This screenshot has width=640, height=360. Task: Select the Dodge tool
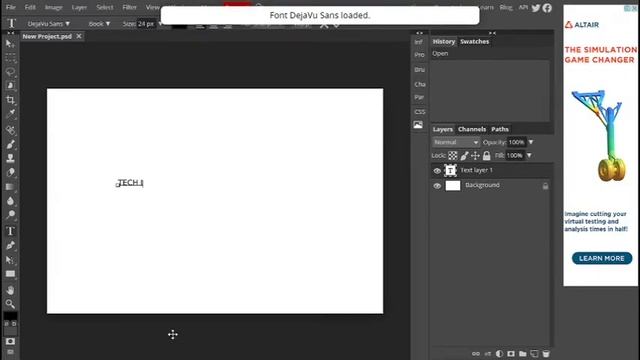(x=10, y=215)
